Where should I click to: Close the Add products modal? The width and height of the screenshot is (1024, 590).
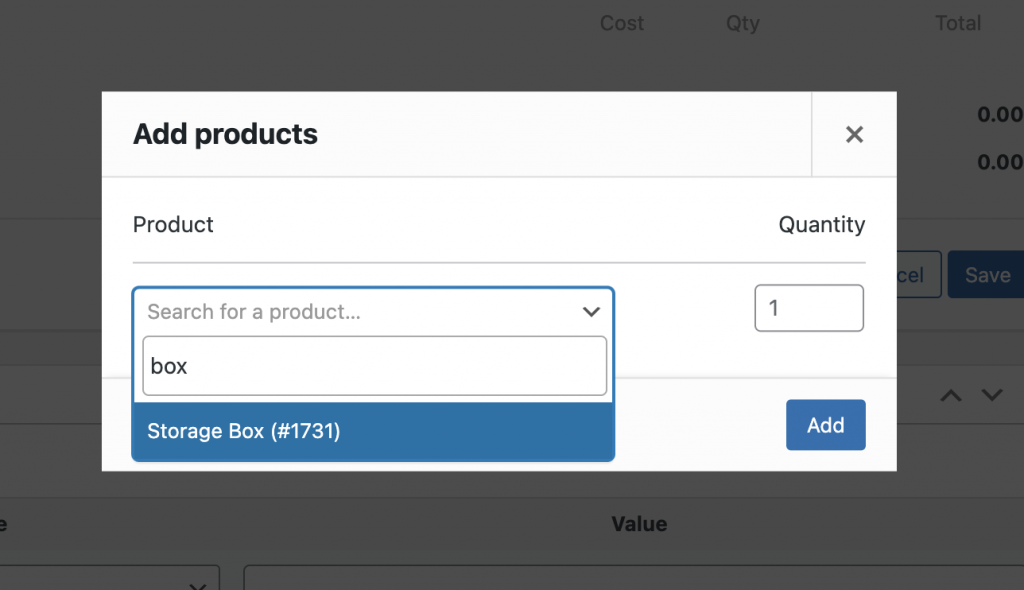(855, 133)
